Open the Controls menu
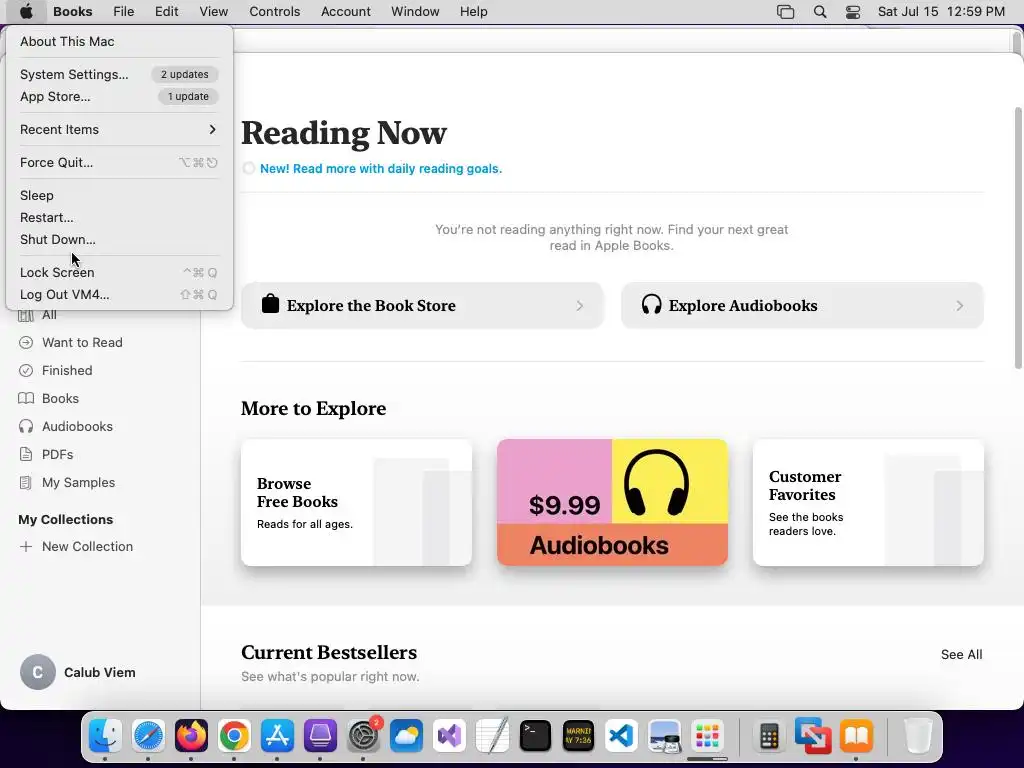The height and width of the screenshot is (768, 1024). (x=275, y=11)
